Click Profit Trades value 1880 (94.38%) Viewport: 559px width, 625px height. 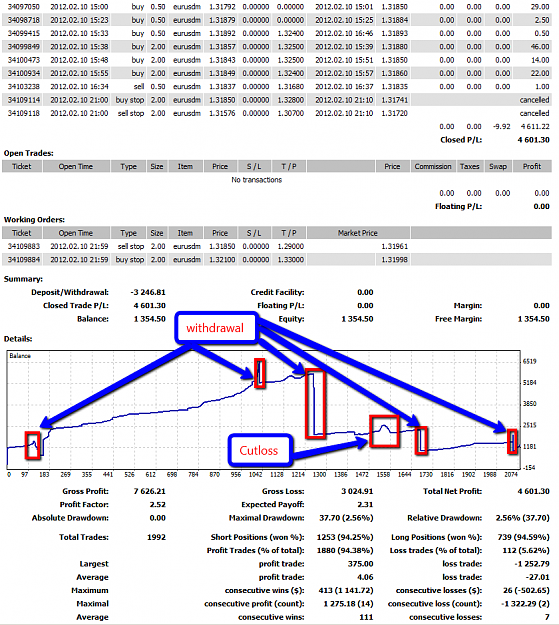[345, 550]
